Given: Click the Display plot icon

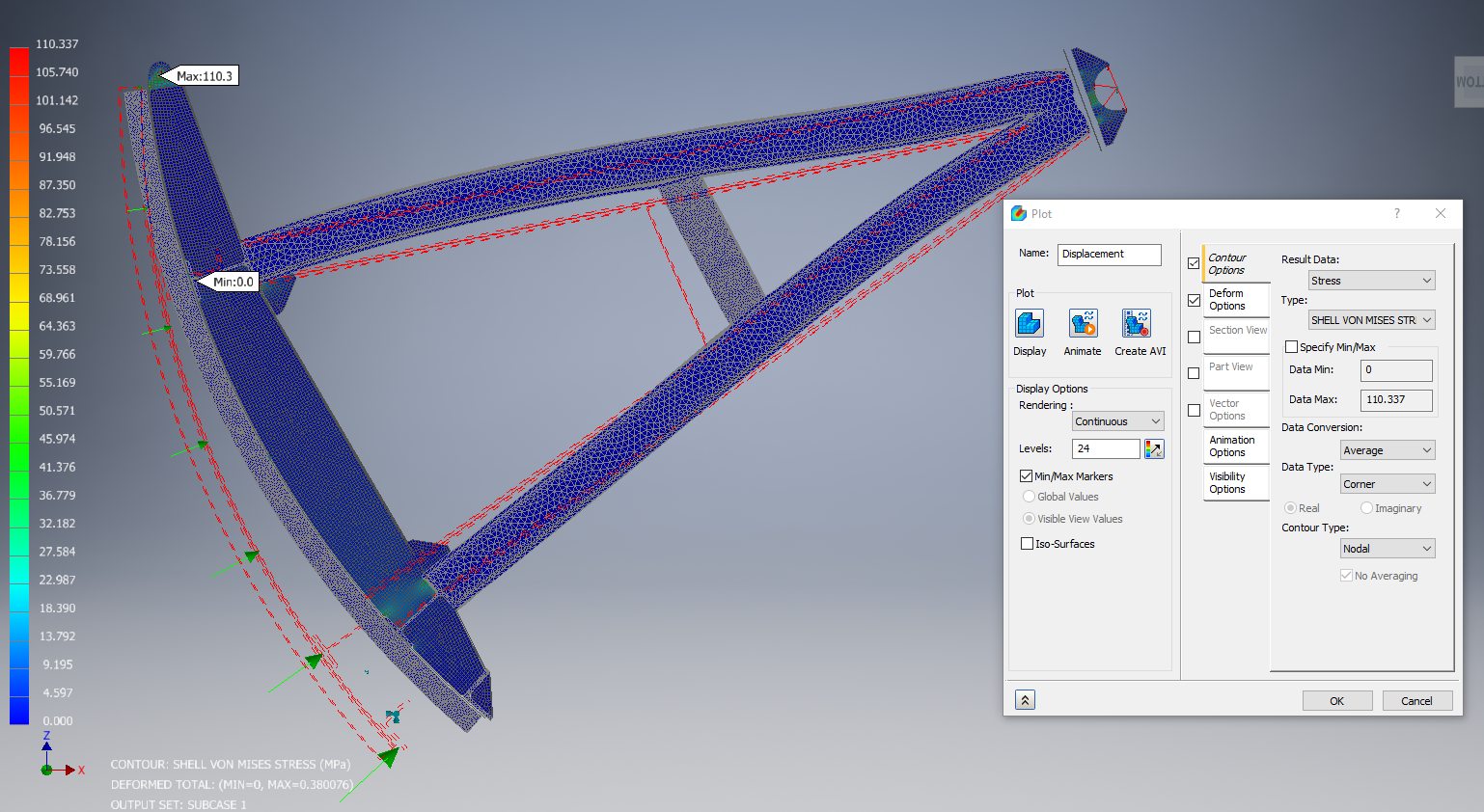Looking at the screenshot, I should [x=1029, y=325].
